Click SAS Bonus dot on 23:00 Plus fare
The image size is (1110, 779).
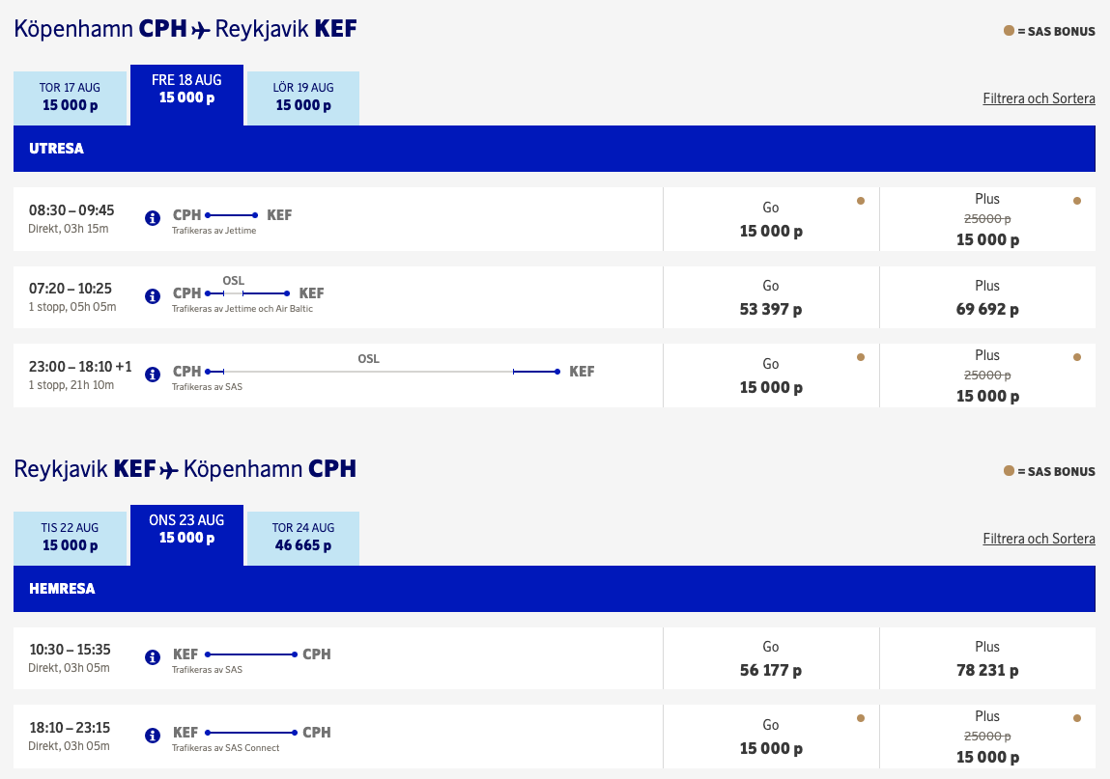(1077, 357)
